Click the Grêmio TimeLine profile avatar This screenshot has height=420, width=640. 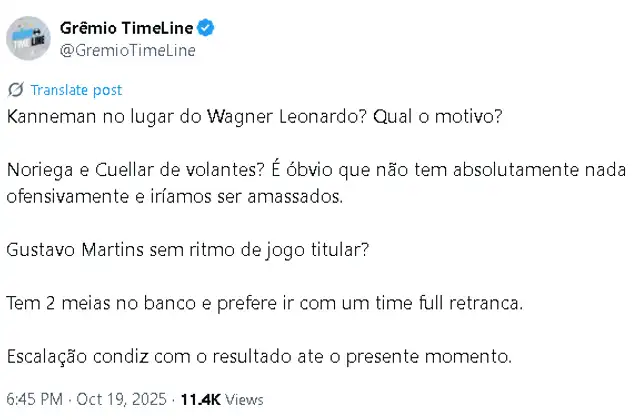pyautogui.click(x=30, y=38)
